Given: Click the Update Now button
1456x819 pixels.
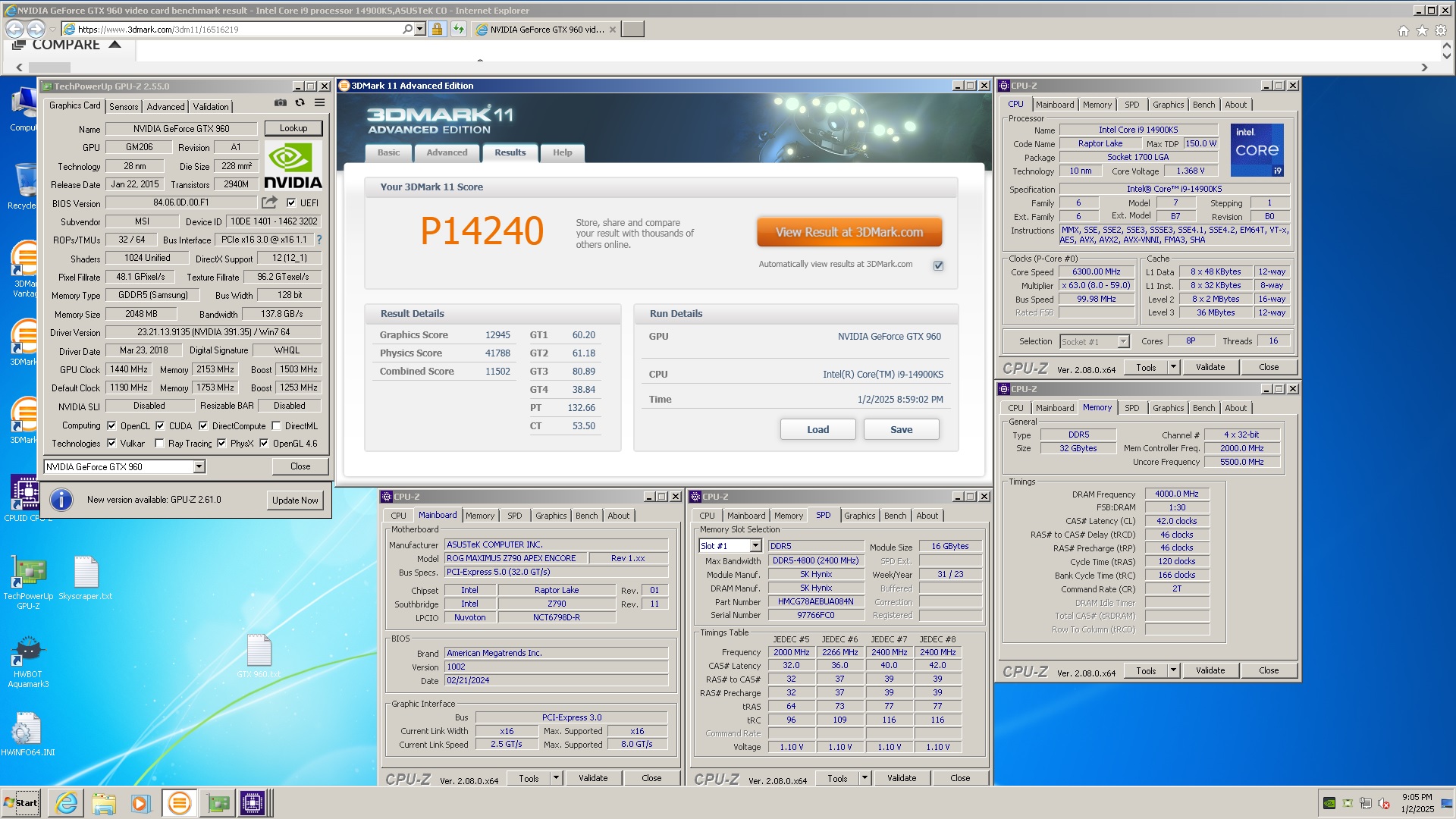Looking at the screenshot, I should 296,500.
